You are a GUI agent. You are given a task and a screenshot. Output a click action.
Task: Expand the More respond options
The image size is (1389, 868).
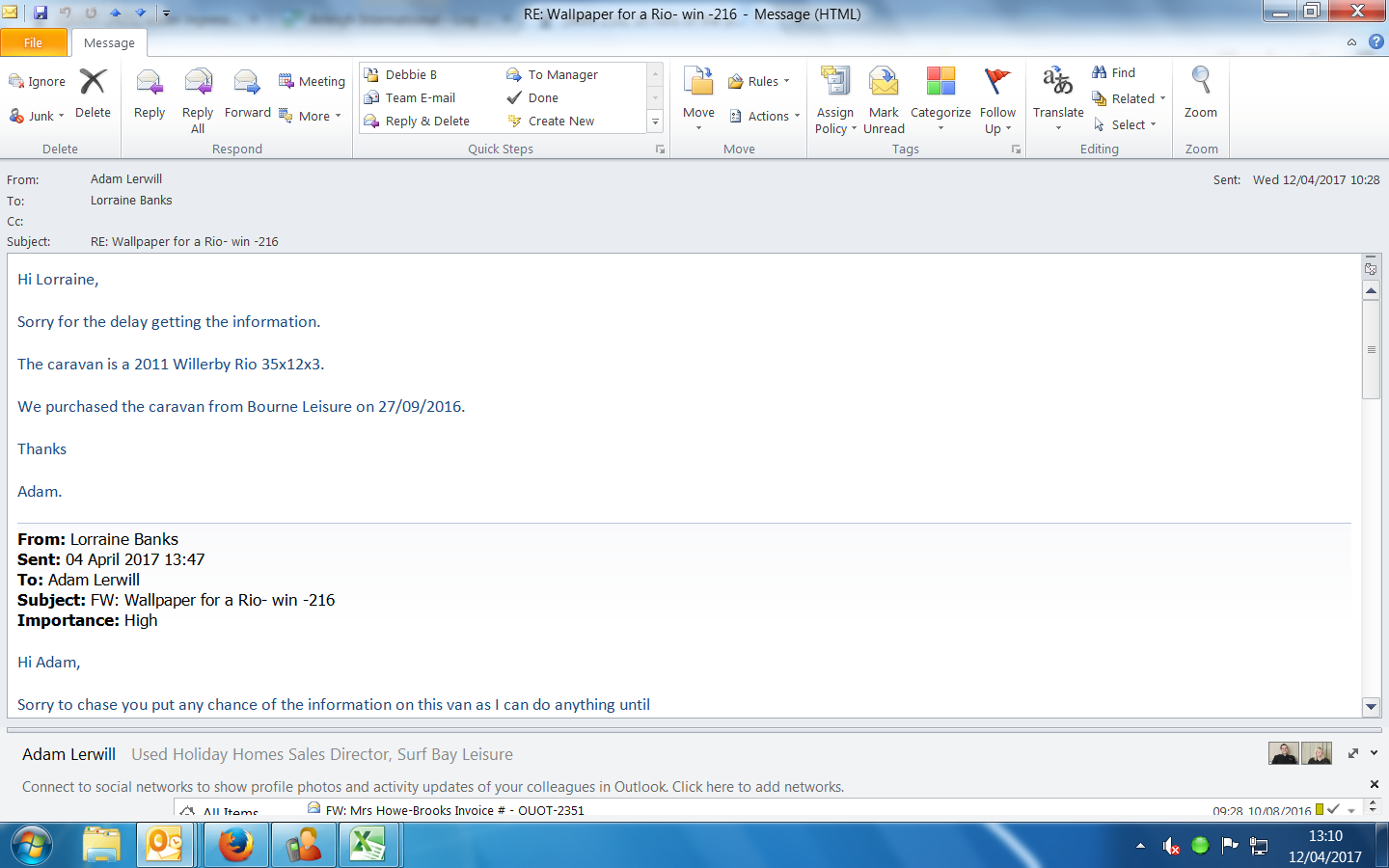(x=311, y=116)
